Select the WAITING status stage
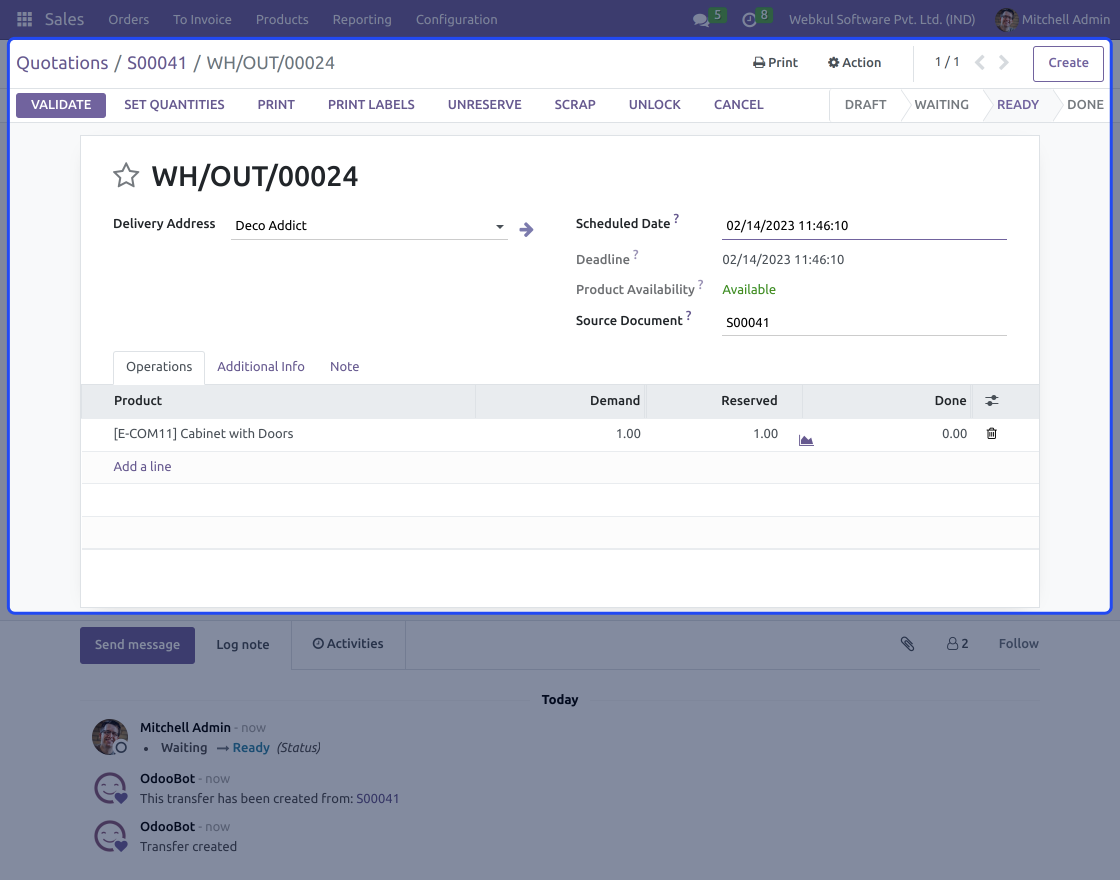This screenshot has width=1120, height=880. pyautogui.click(x=941, y=105)
